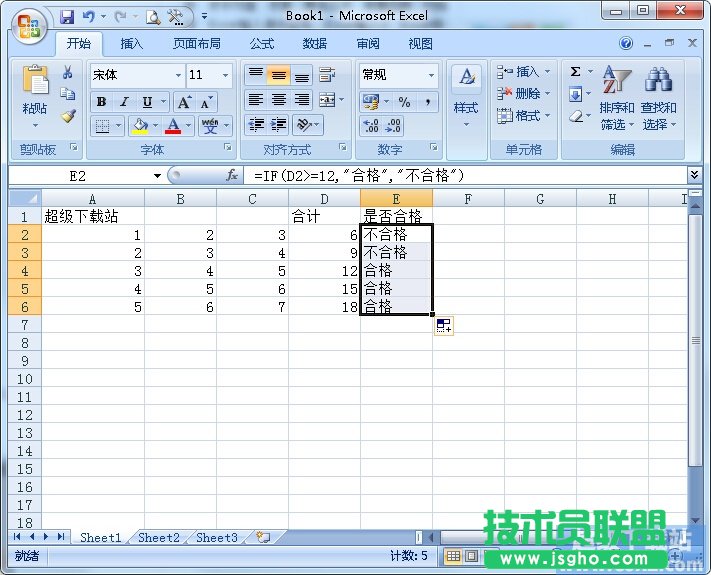Click the Format Painter brush icon
The width and height of the screenshot is (711, 575).
[x=68, y=116]
